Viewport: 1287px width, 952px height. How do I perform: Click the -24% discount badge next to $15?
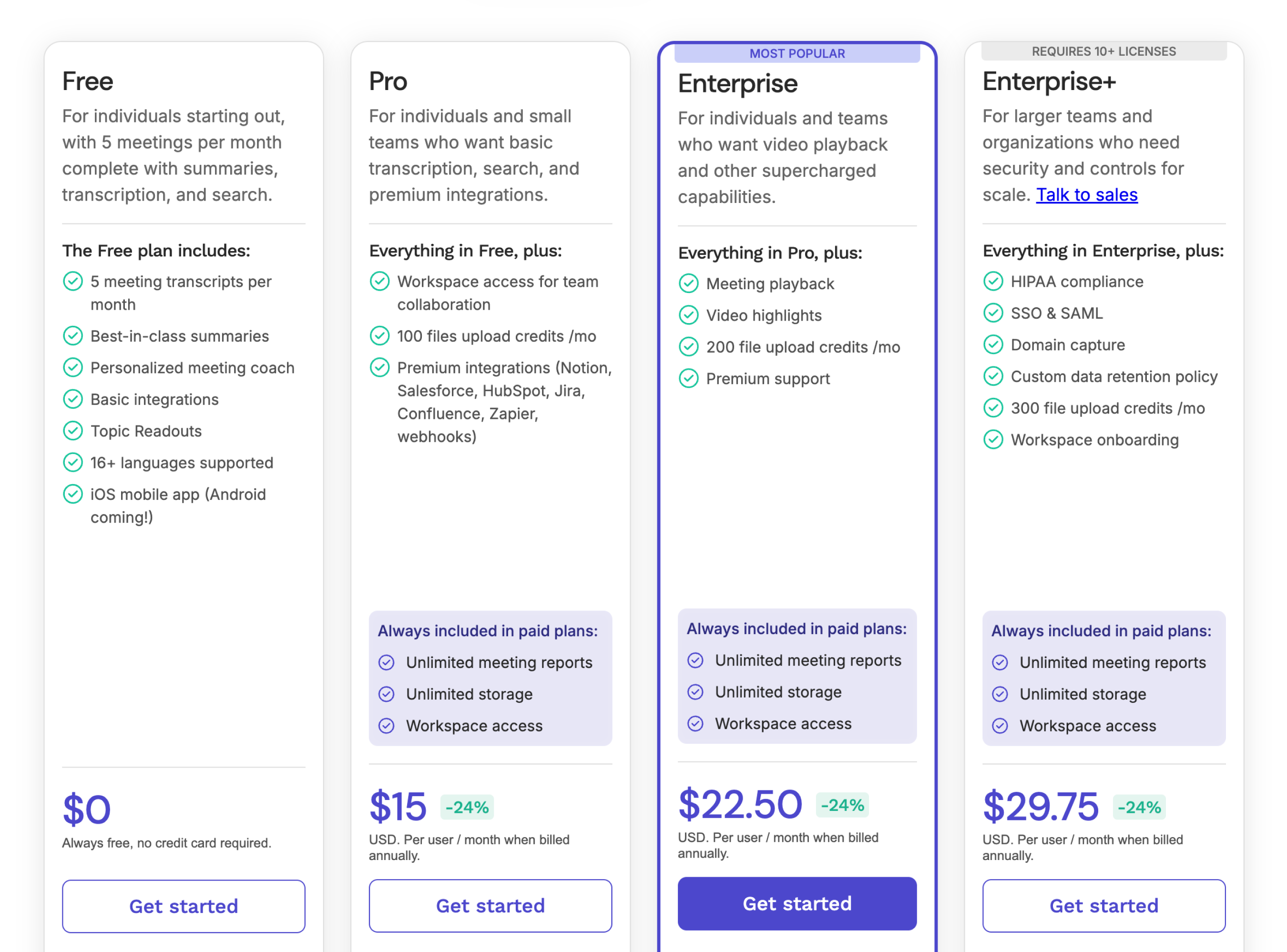click(x=467, y=807)
